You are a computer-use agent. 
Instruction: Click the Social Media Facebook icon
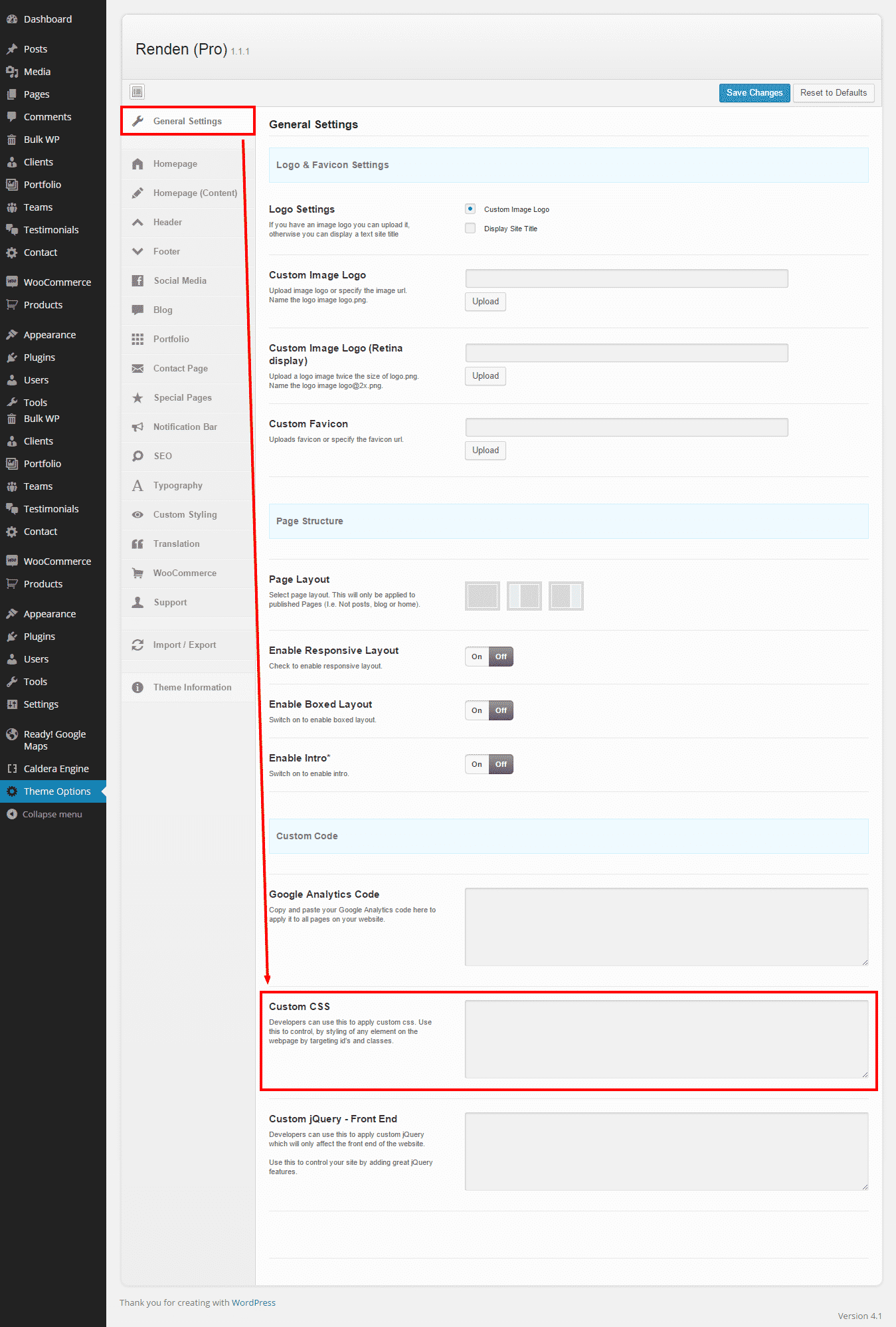pos(137,281)
